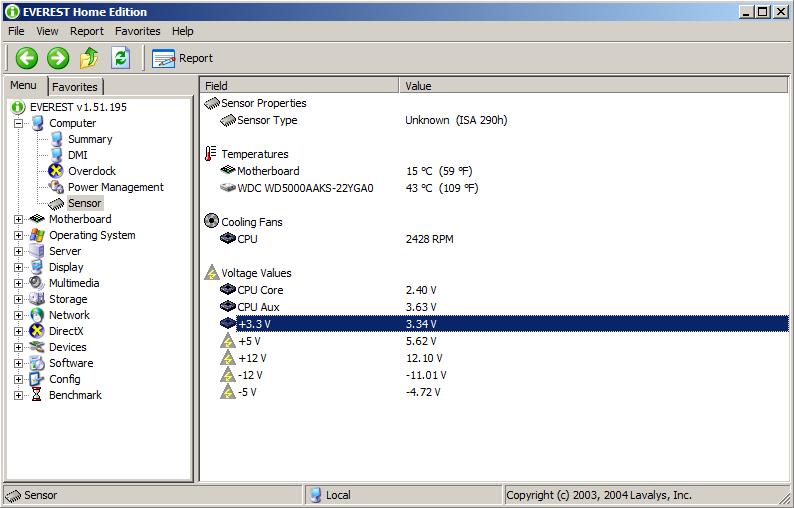The height and width of the screenshot is (508, 794).
Task: Click the Motherboard chip icon in tree
Action: click(x=37, y=219)
